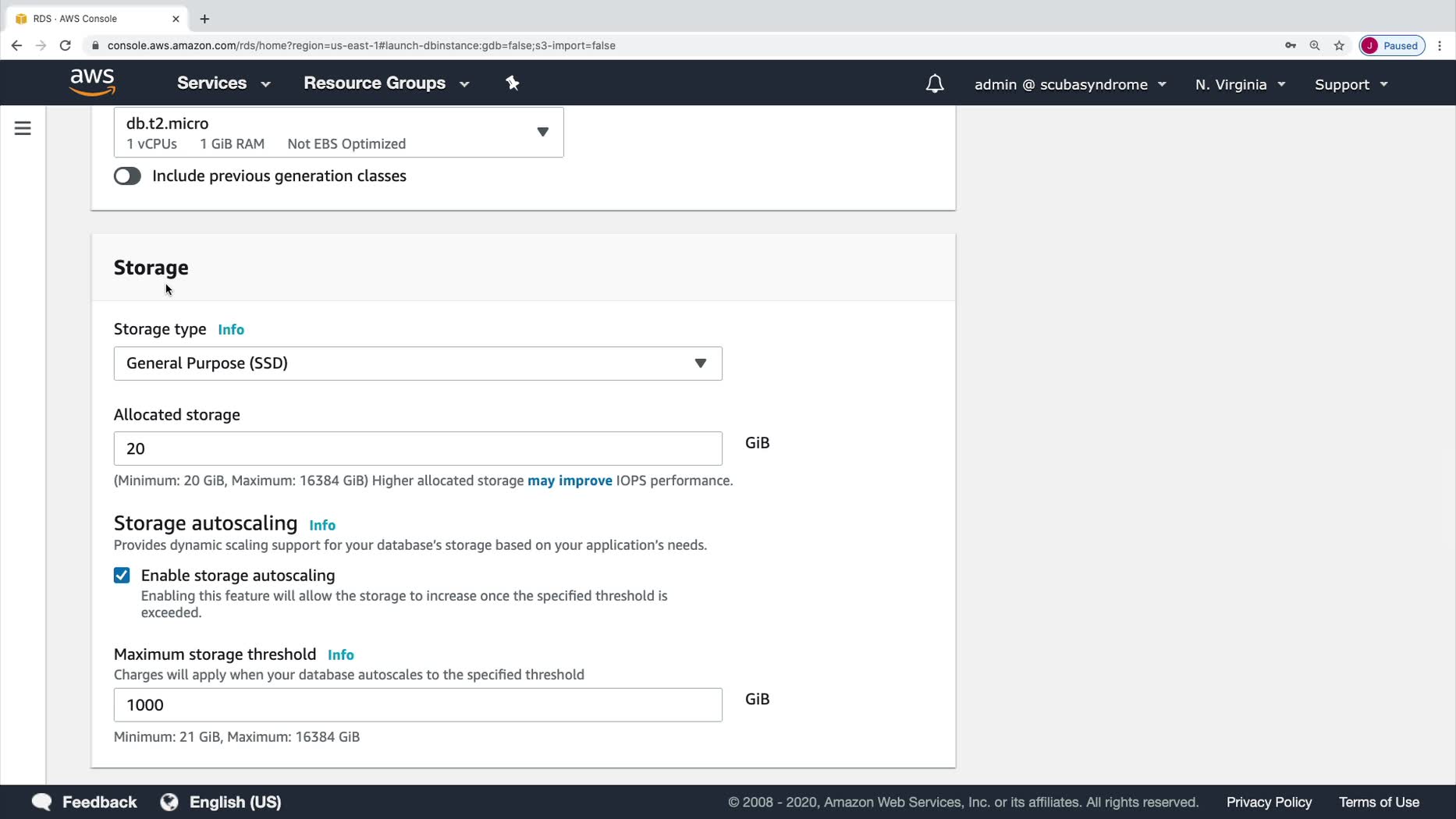The width and height of the screenshot is (1456, 819).
Task: Click the Storage type Info link
Action: coord(231,330)
